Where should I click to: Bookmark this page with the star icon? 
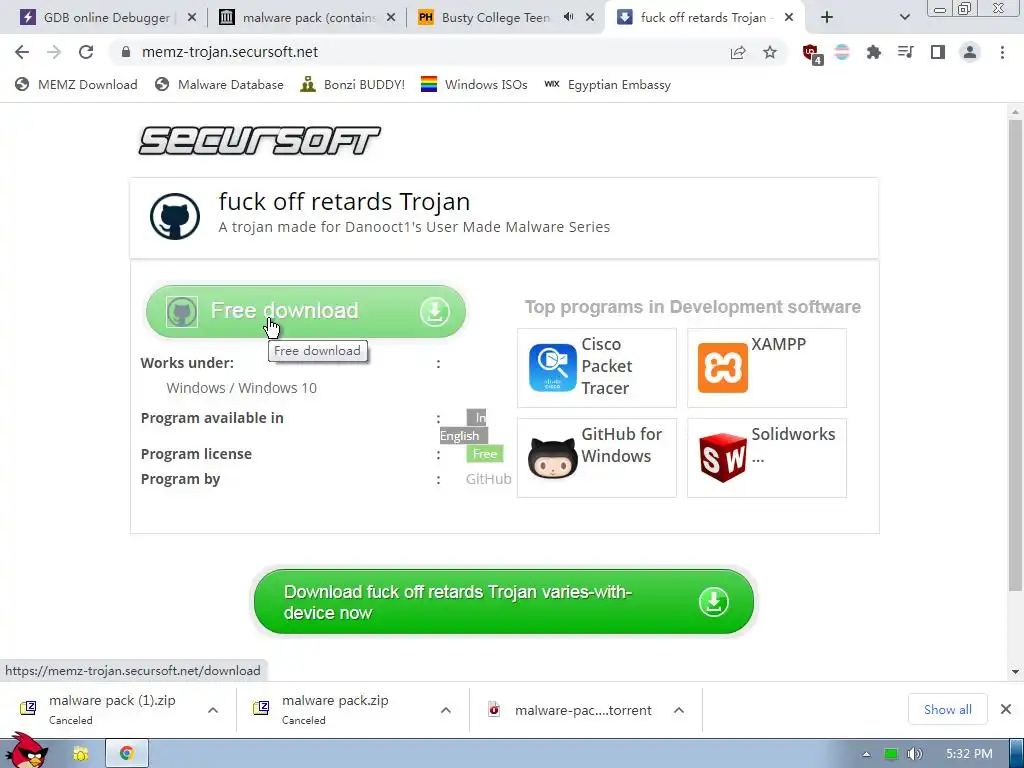770,52
